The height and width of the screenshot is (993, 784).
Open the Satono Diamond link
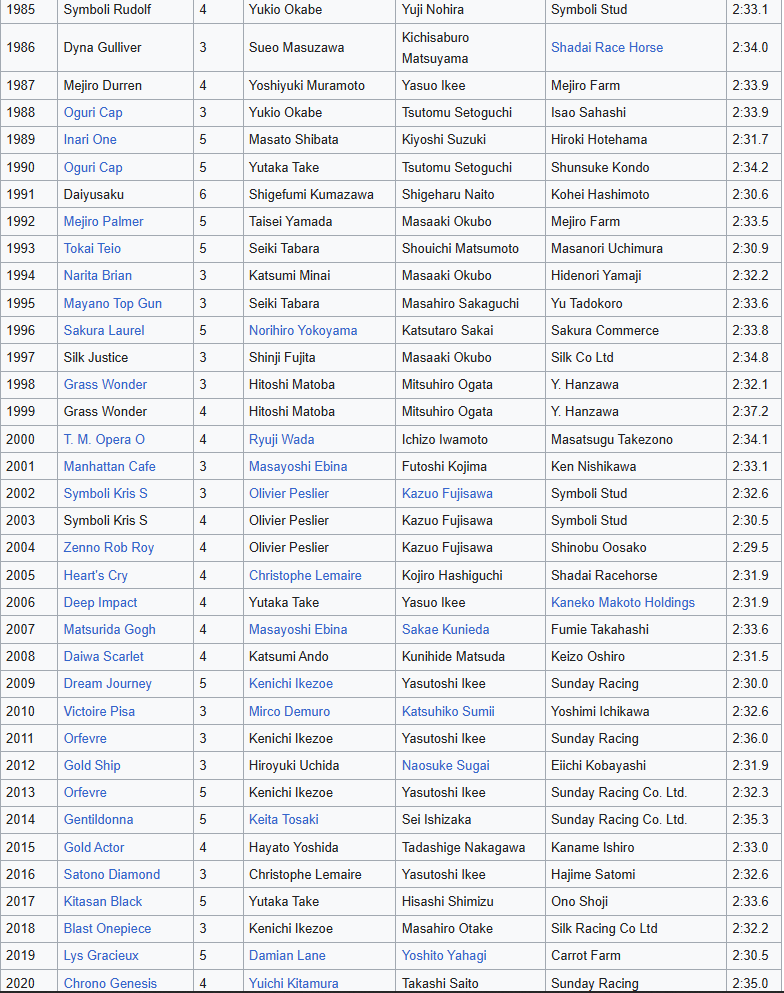point(111,875)
